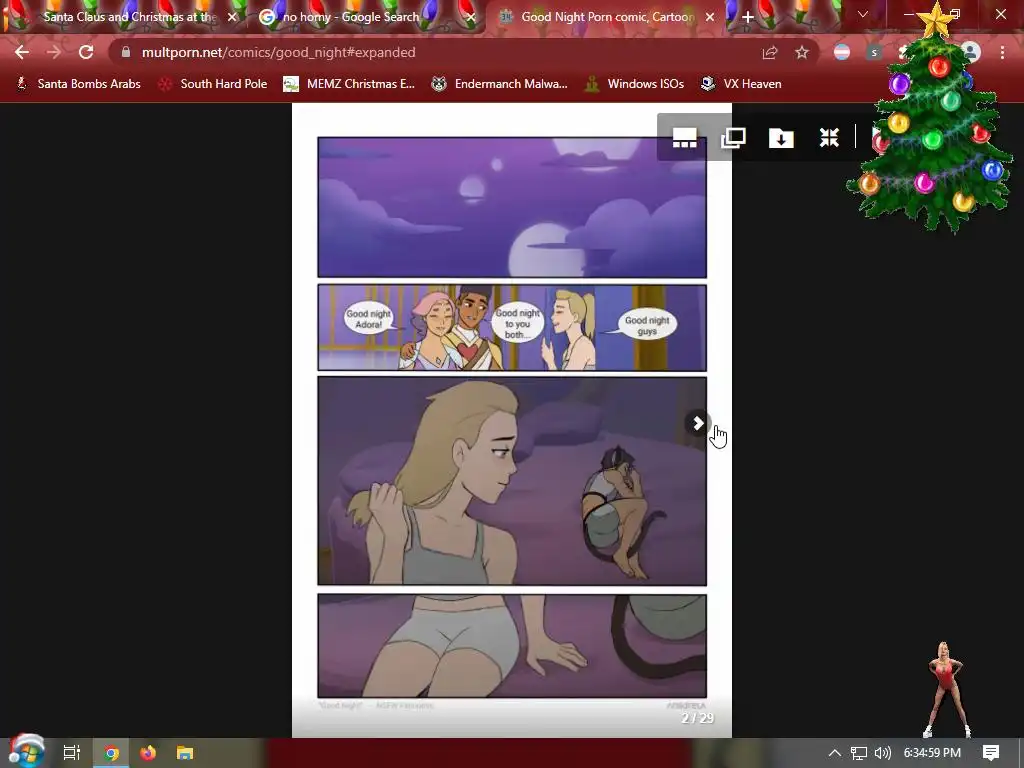The image size is (1024, 768).
Task: Bookmark this page with the star icon
Action: (802, 52)
